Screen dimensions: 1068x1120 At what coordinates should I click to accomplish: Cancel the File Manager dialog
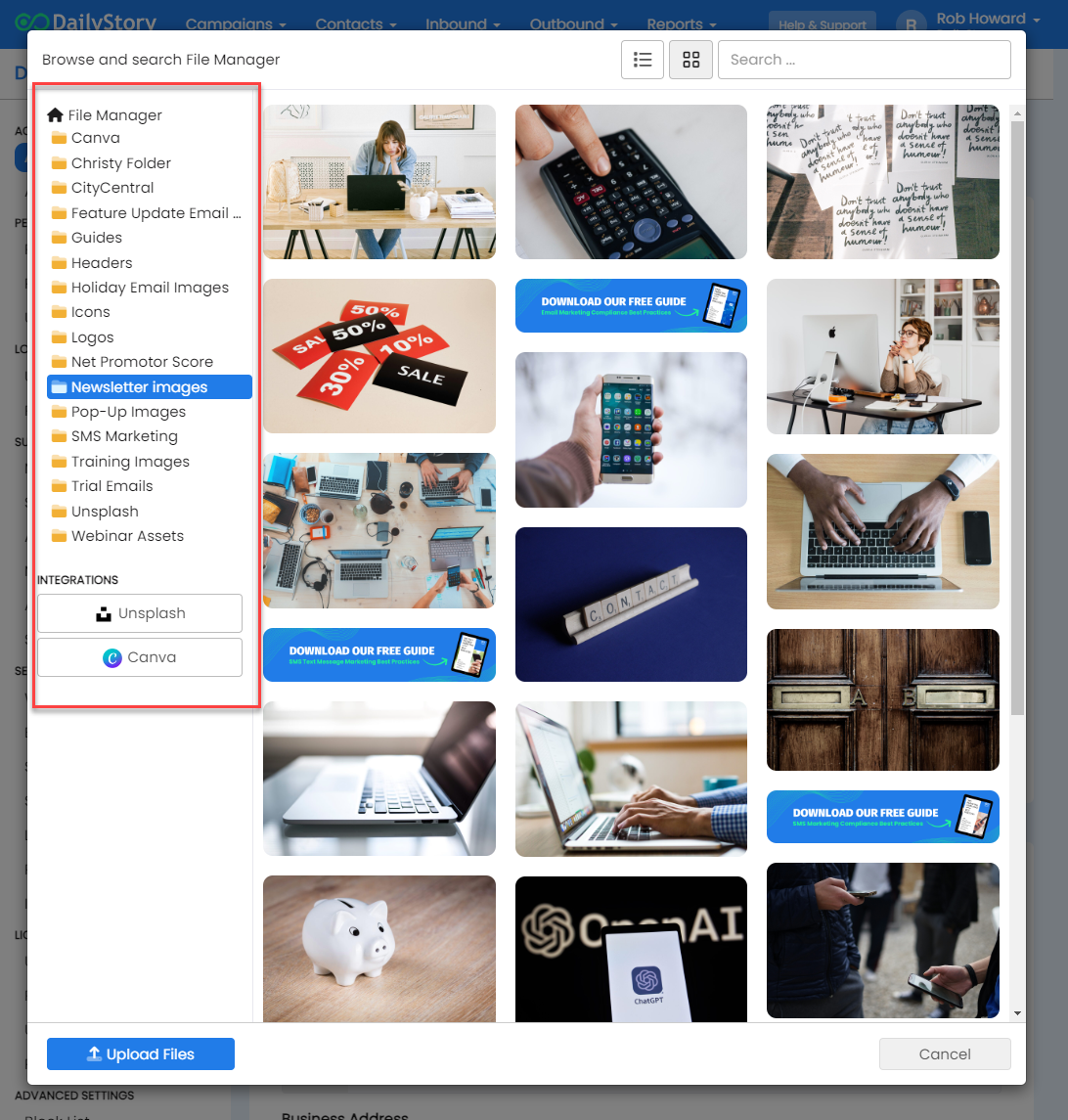tap(945, 1054)
